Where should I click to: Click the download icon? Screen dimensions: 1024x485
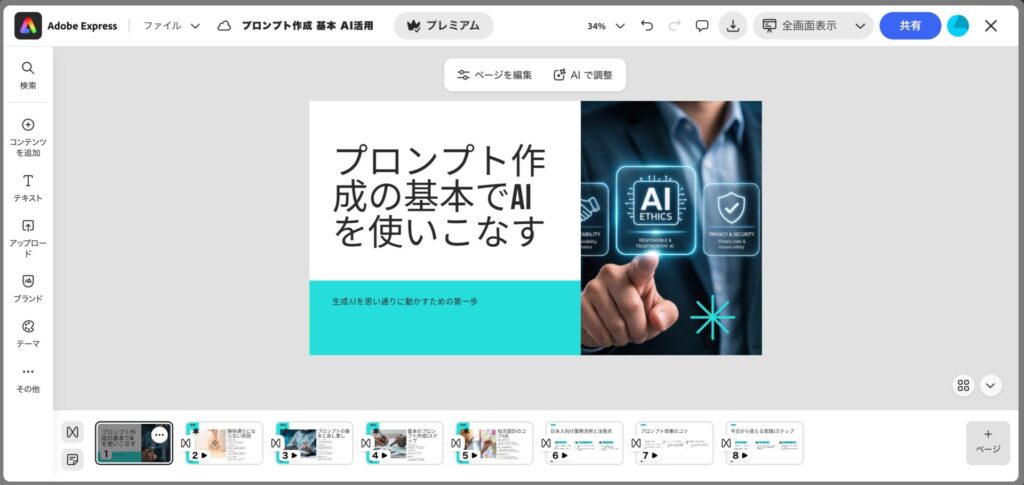point(733,26)
